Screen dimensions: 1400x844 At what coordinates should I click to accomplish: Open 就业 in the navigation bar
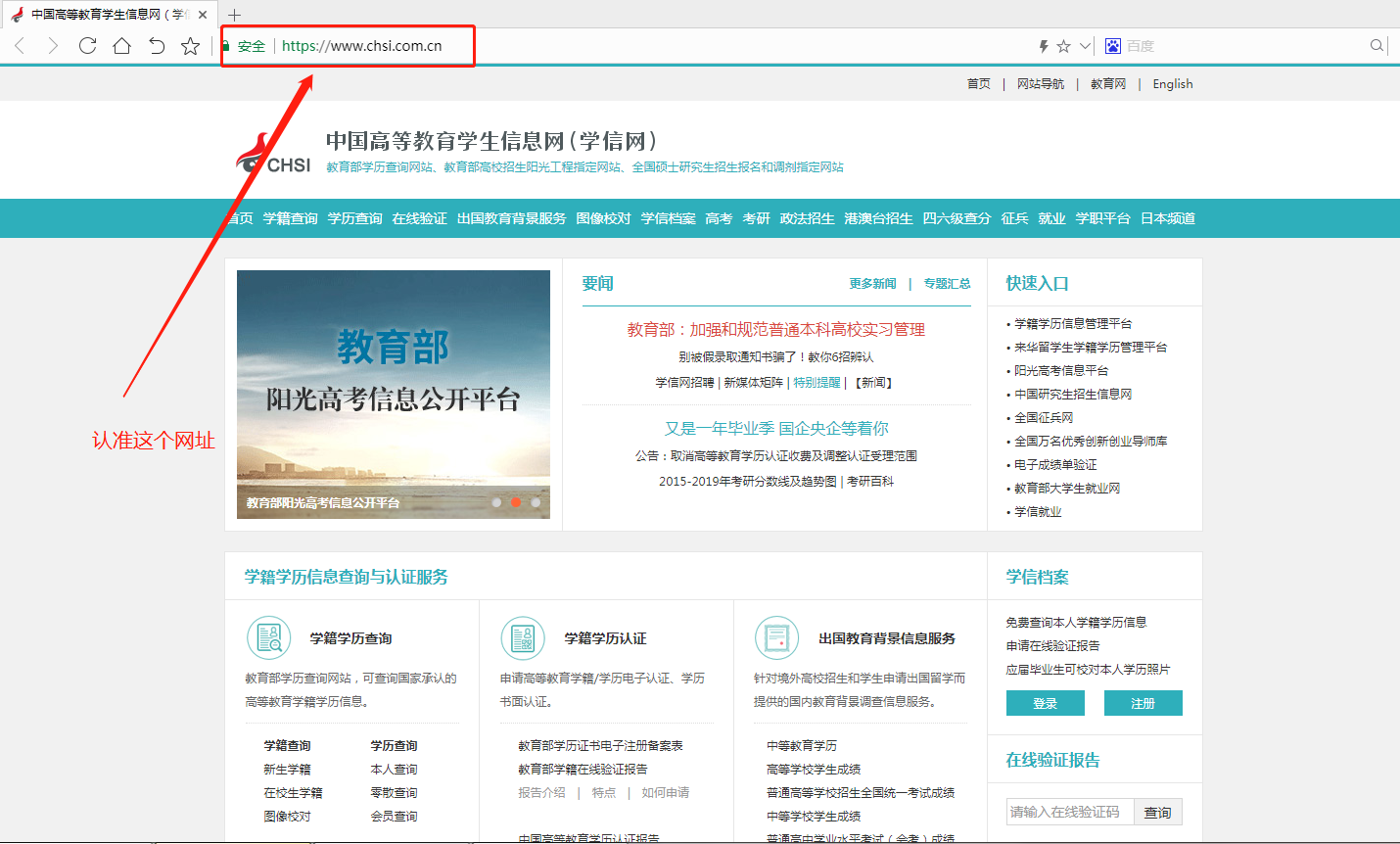click(1052, 218)
